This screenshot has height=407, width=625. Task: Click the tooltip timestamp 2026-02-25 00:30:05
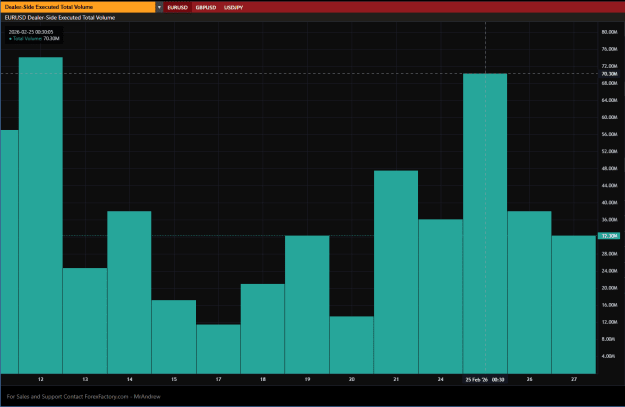(x=31, y=32)
